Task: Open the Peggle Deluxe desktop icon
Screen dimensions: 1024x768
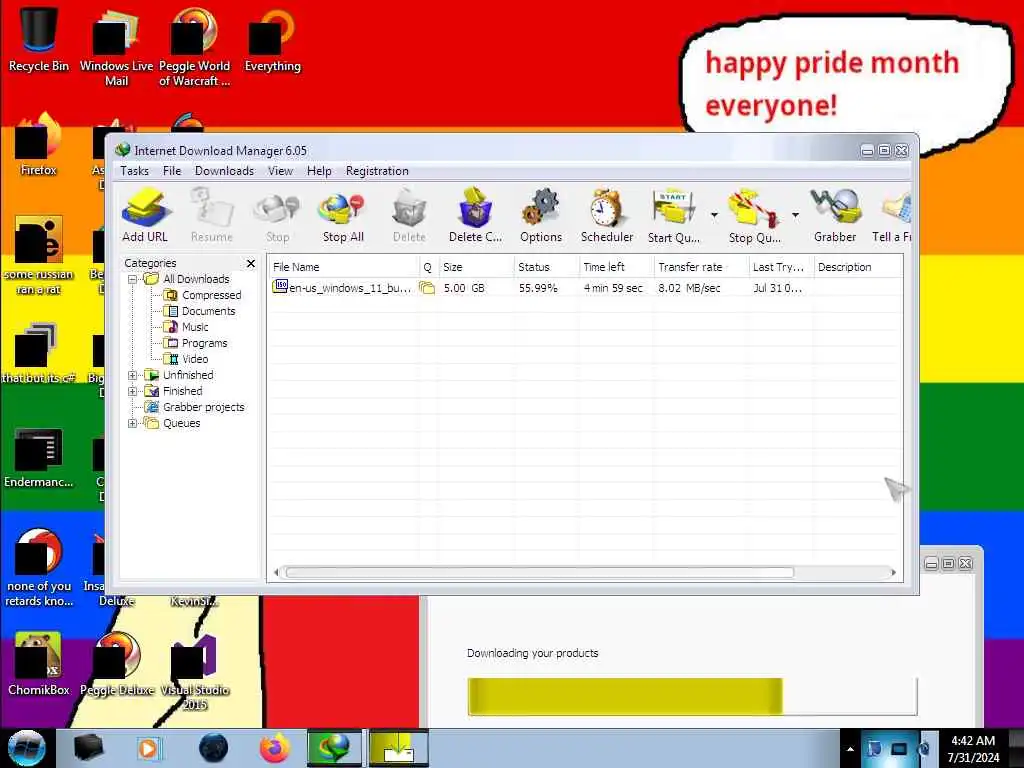Action: point(117,664)
